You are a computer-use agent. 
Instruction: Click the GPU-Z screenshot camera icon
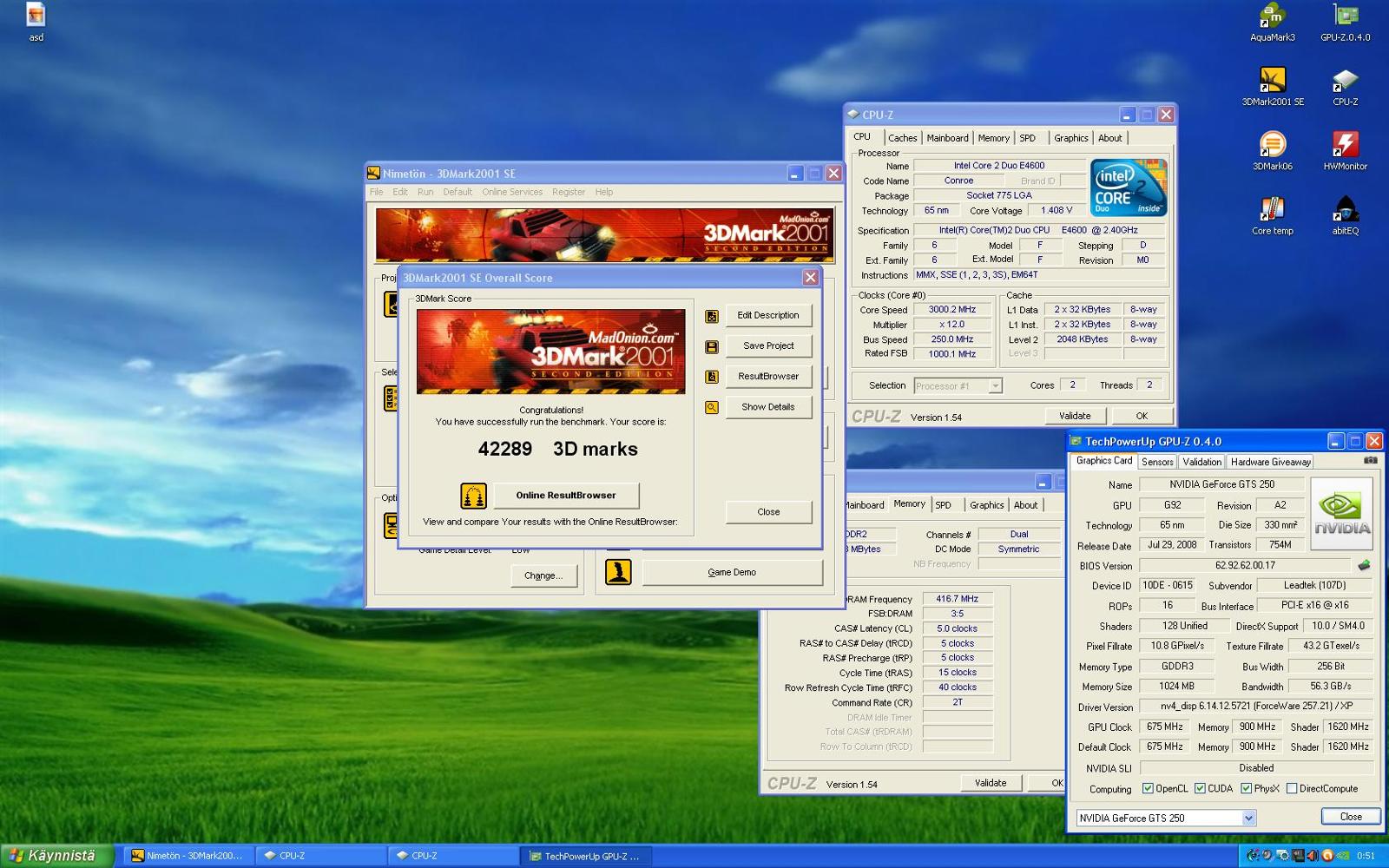coord(1370,460)
